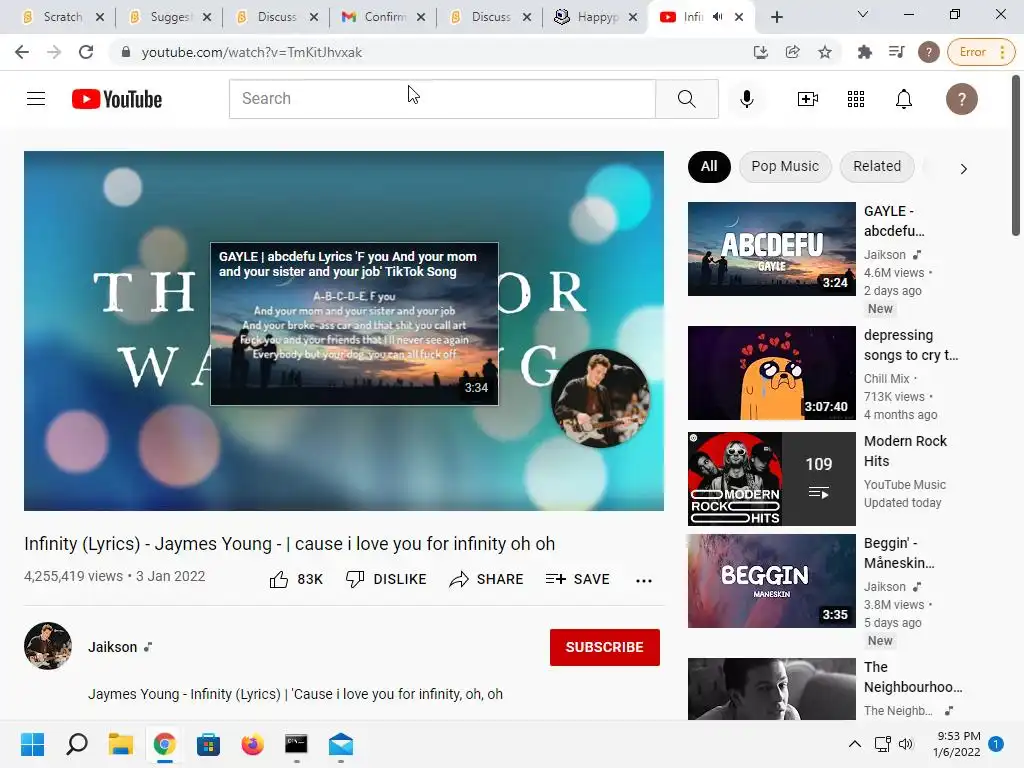Open depressing songs to cry video title
Screen dimensions: 1024x768
911,345
